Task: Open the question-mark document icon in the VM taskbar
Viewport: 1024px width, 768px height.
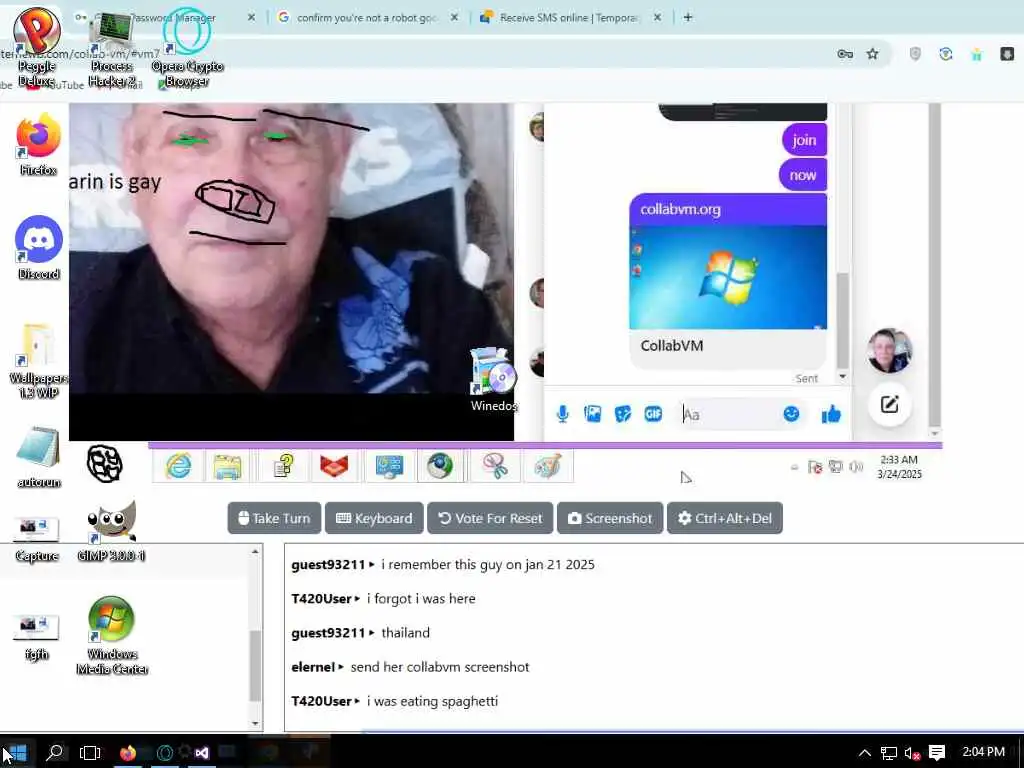Action: click(283, 466)
